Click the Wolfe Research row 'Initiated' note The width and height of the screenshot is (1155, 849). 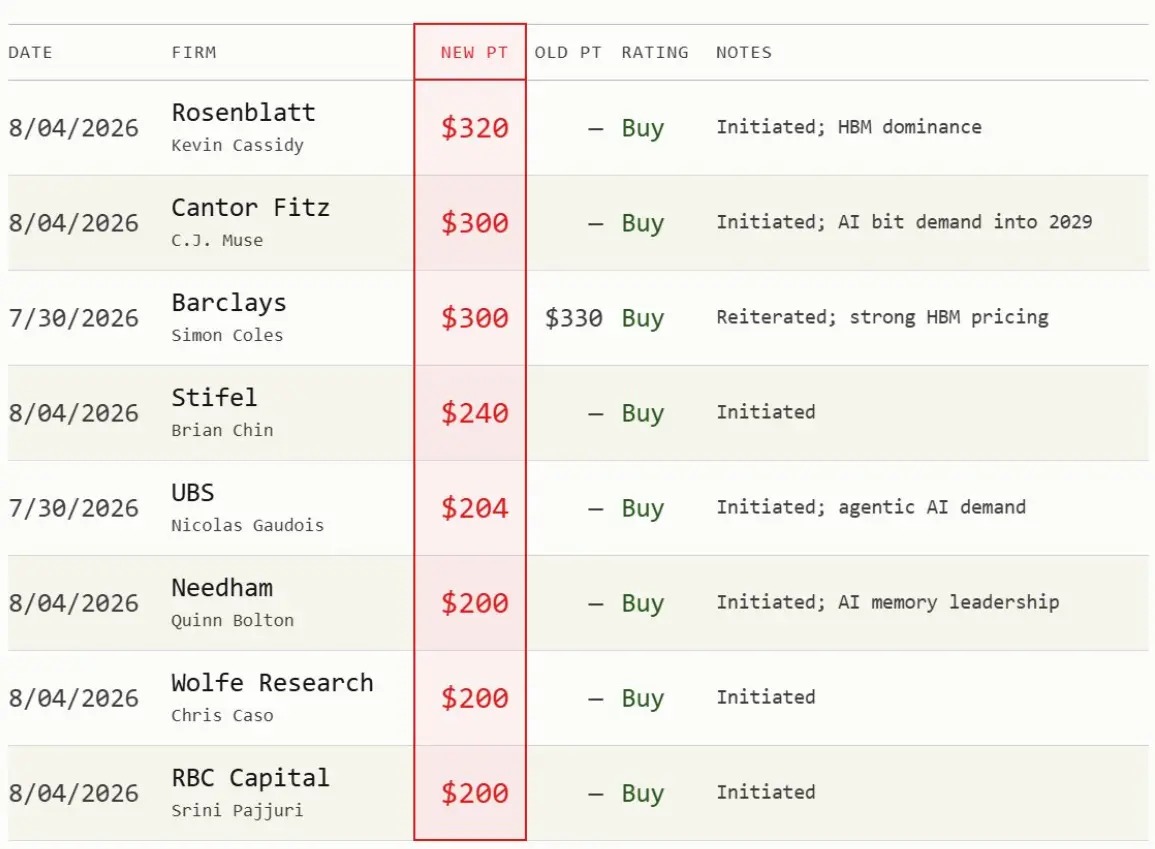(765, 697)
